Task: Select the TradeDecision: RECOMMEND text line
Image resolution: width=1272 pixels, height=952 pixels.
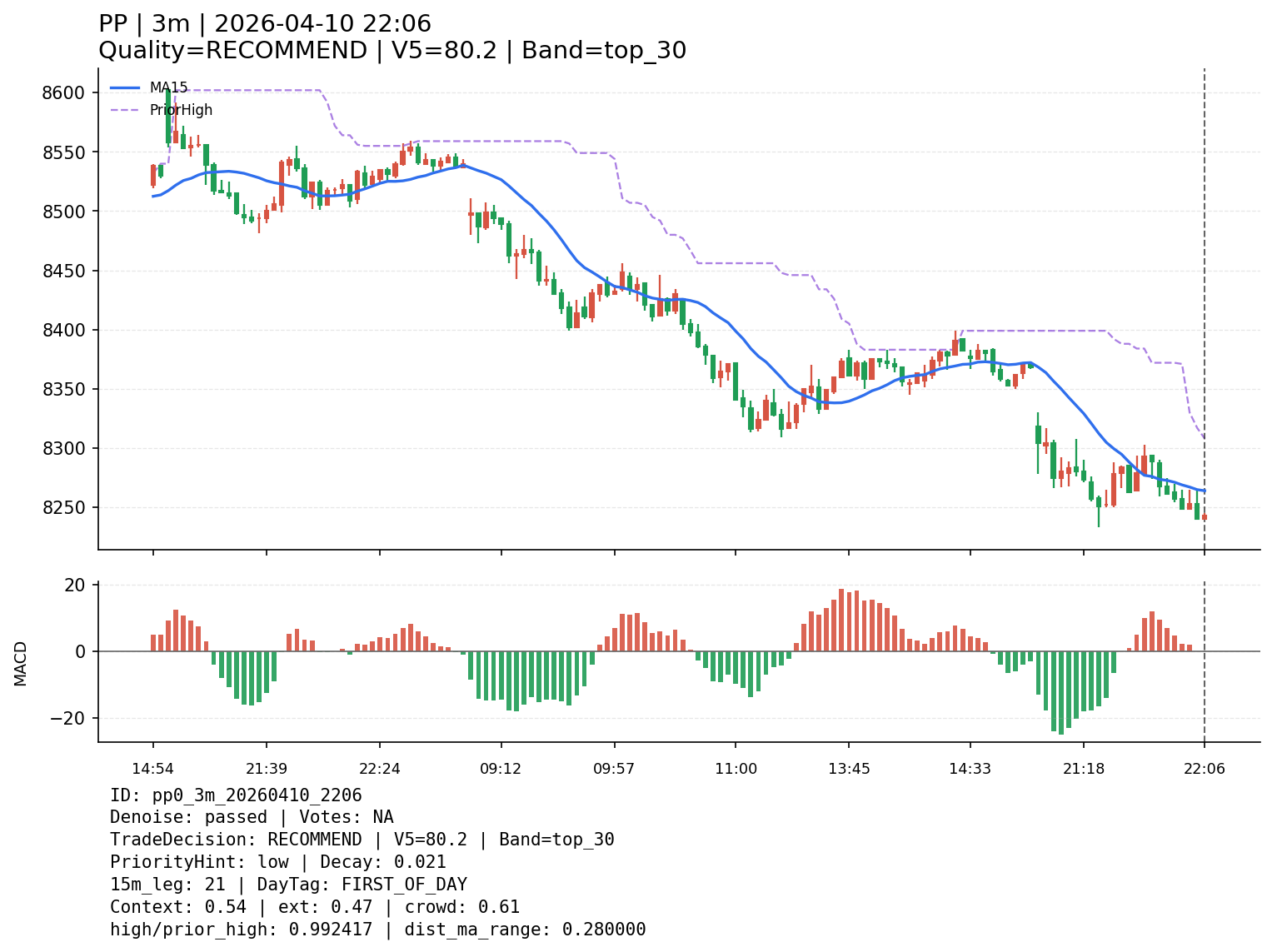Action: tap(362, 840)
